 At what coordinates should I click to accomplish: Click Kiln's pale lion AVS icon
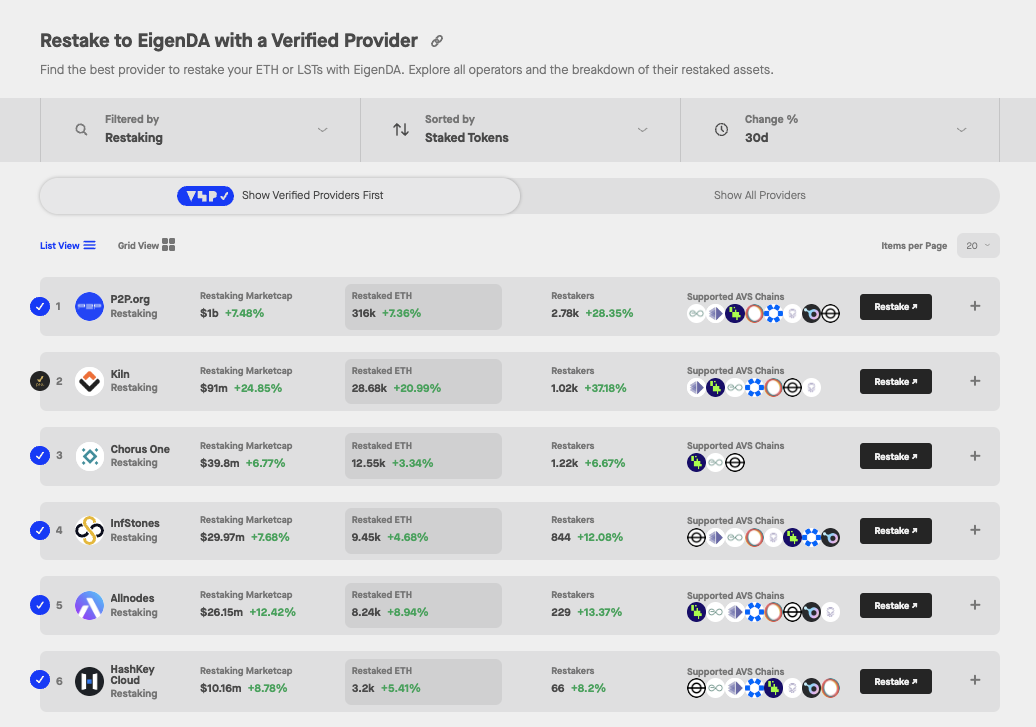[811, 388]
